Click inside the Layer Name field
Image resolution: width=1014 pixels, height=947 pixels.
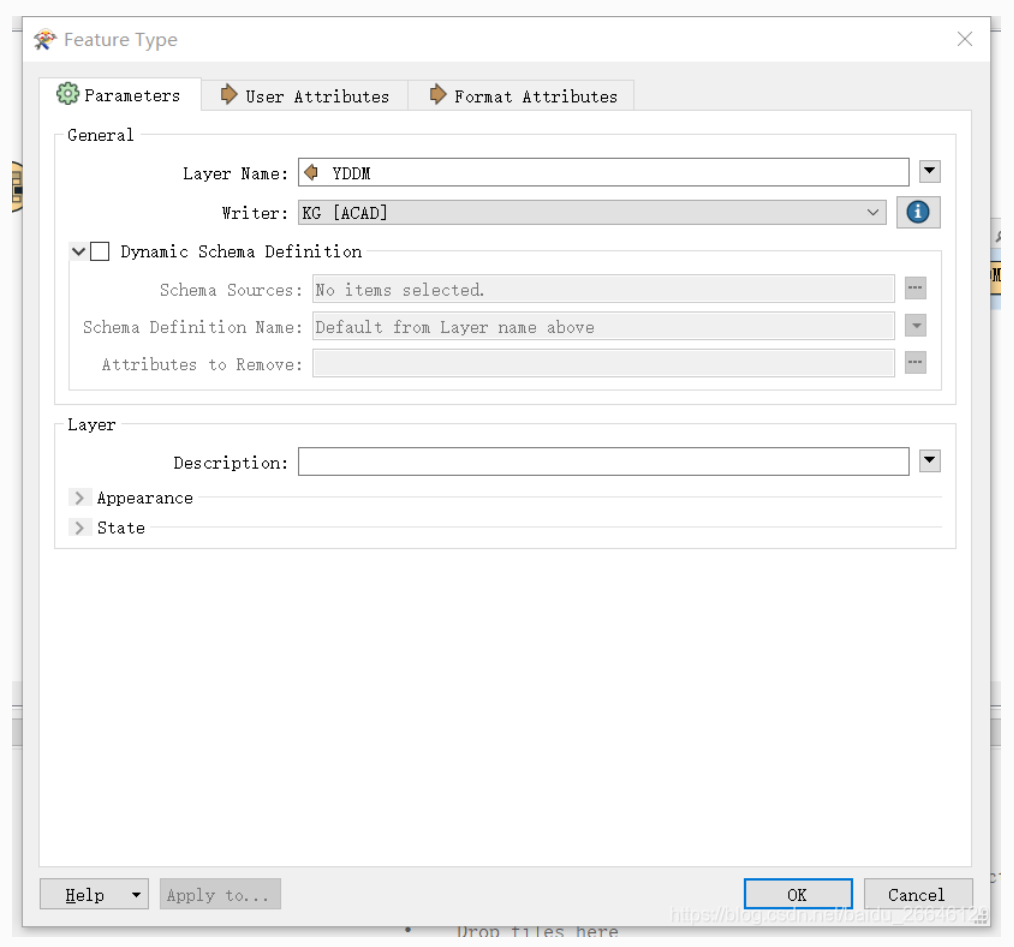(603, 172)
